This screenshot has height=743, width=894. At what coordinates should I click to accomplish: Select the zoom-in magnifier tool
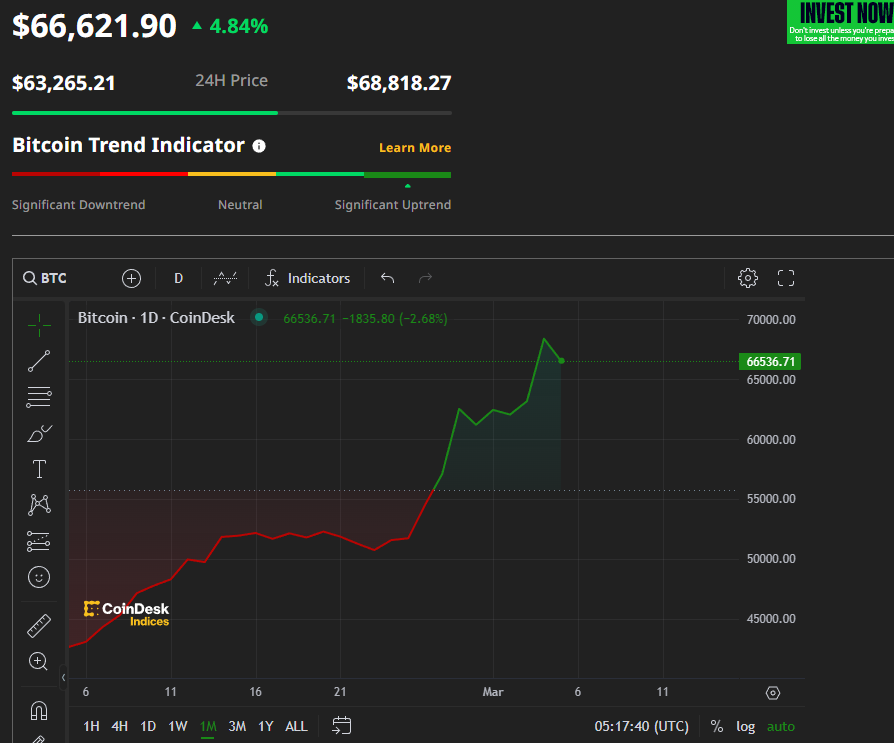click(x=38, y=661)
